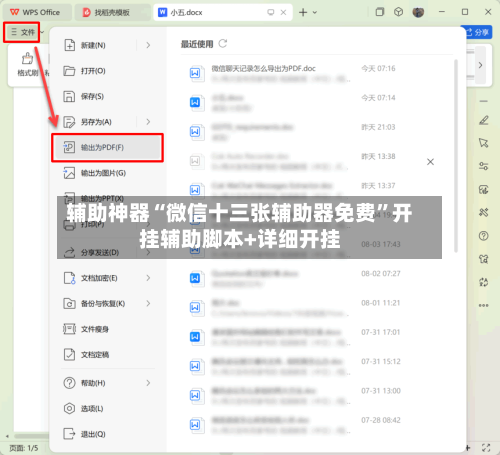Remove the 昨天 13:38 recent file entry
The height and width of the screenshot is (455, 500).
430,162
